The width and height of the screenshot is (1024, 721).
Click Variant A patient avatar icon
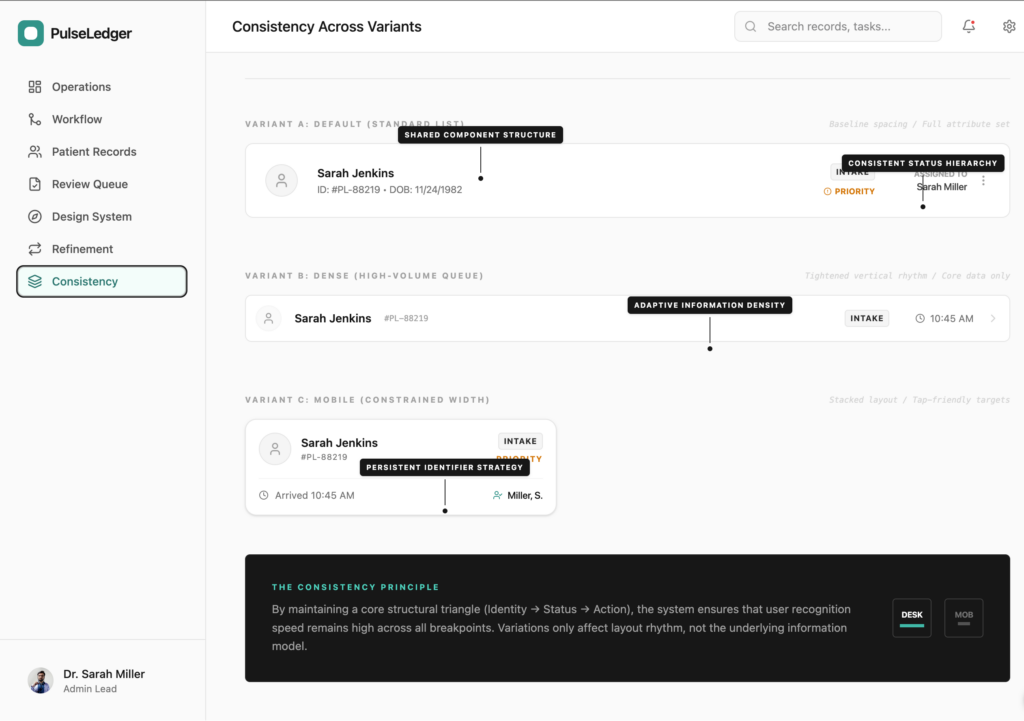[x=281, y=180]
